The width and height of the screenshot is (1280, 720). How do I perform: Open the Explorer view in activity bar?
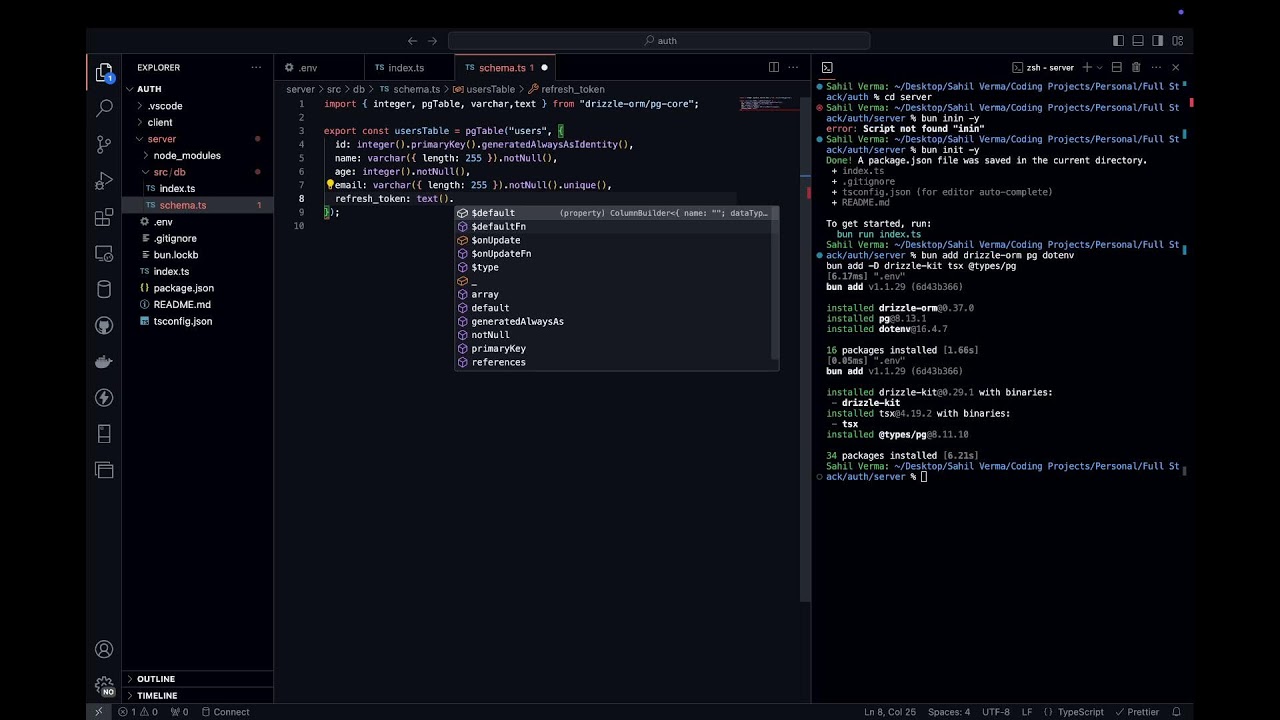point(104,72)
